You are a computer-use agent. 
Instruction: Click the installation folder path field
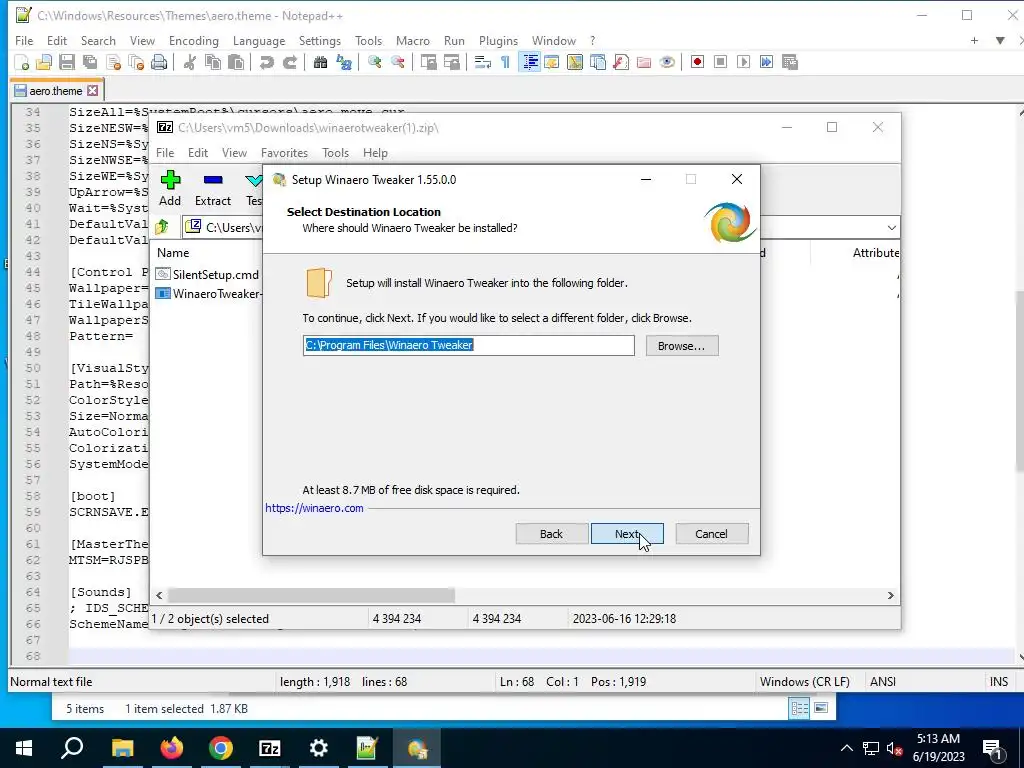(468, 345)
